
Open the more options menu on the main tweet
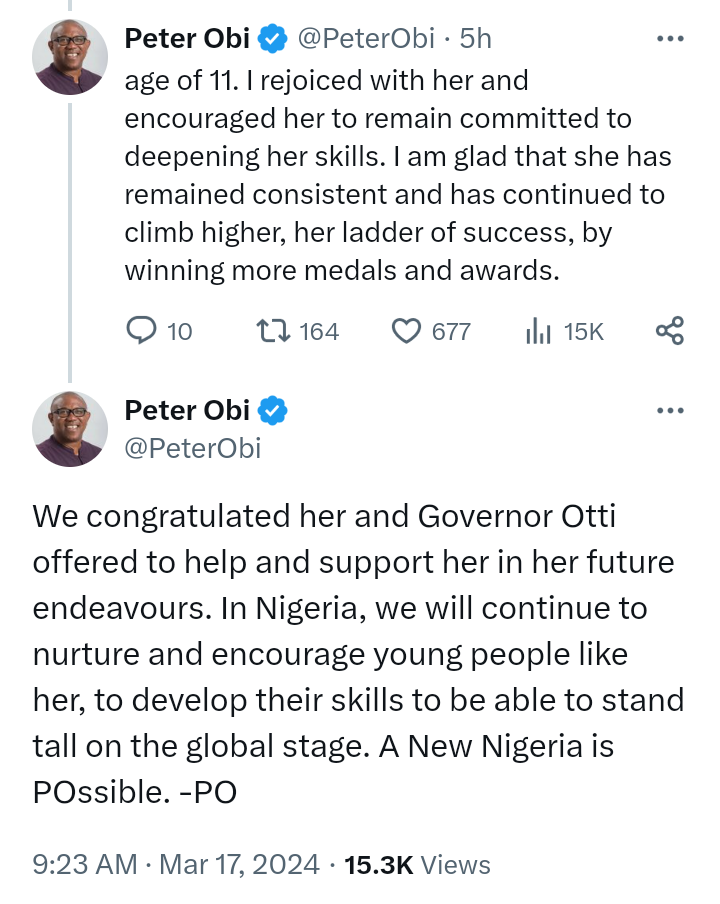click(669, 410)
